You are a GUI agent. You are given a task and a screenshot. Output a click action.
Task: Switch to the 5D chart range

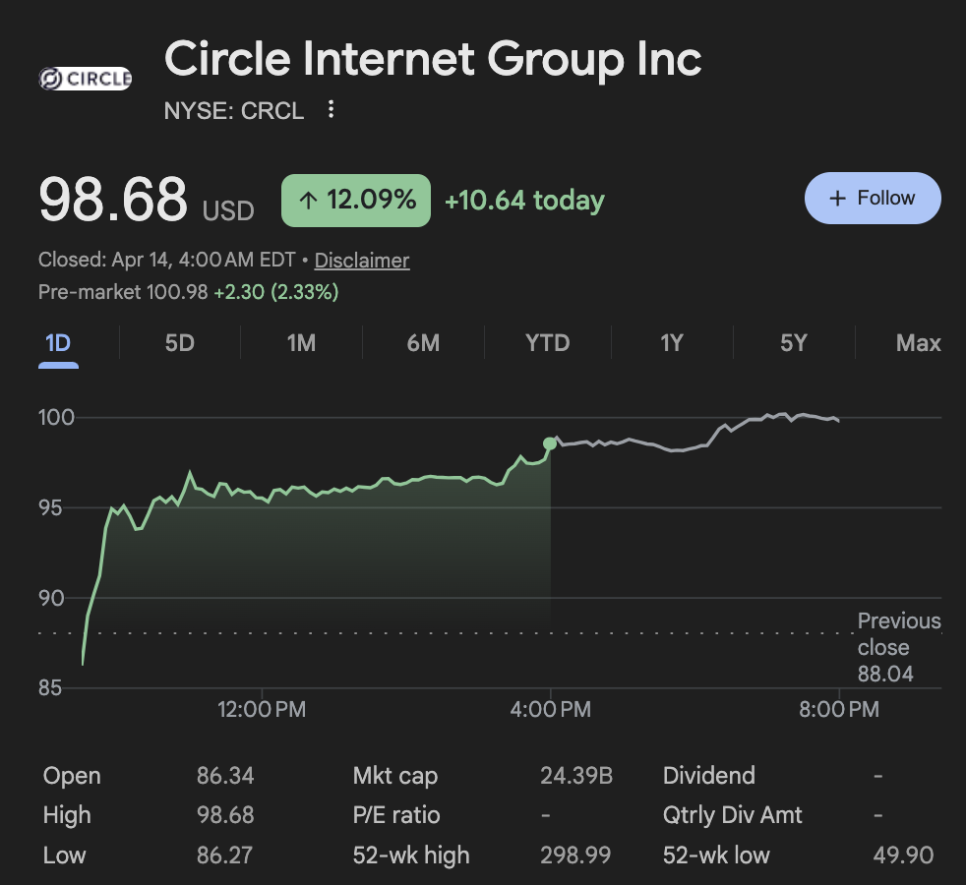(180, 343)
